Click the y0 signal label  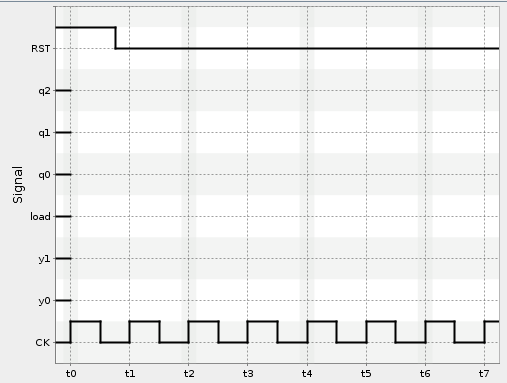click(x=44, y=301)
